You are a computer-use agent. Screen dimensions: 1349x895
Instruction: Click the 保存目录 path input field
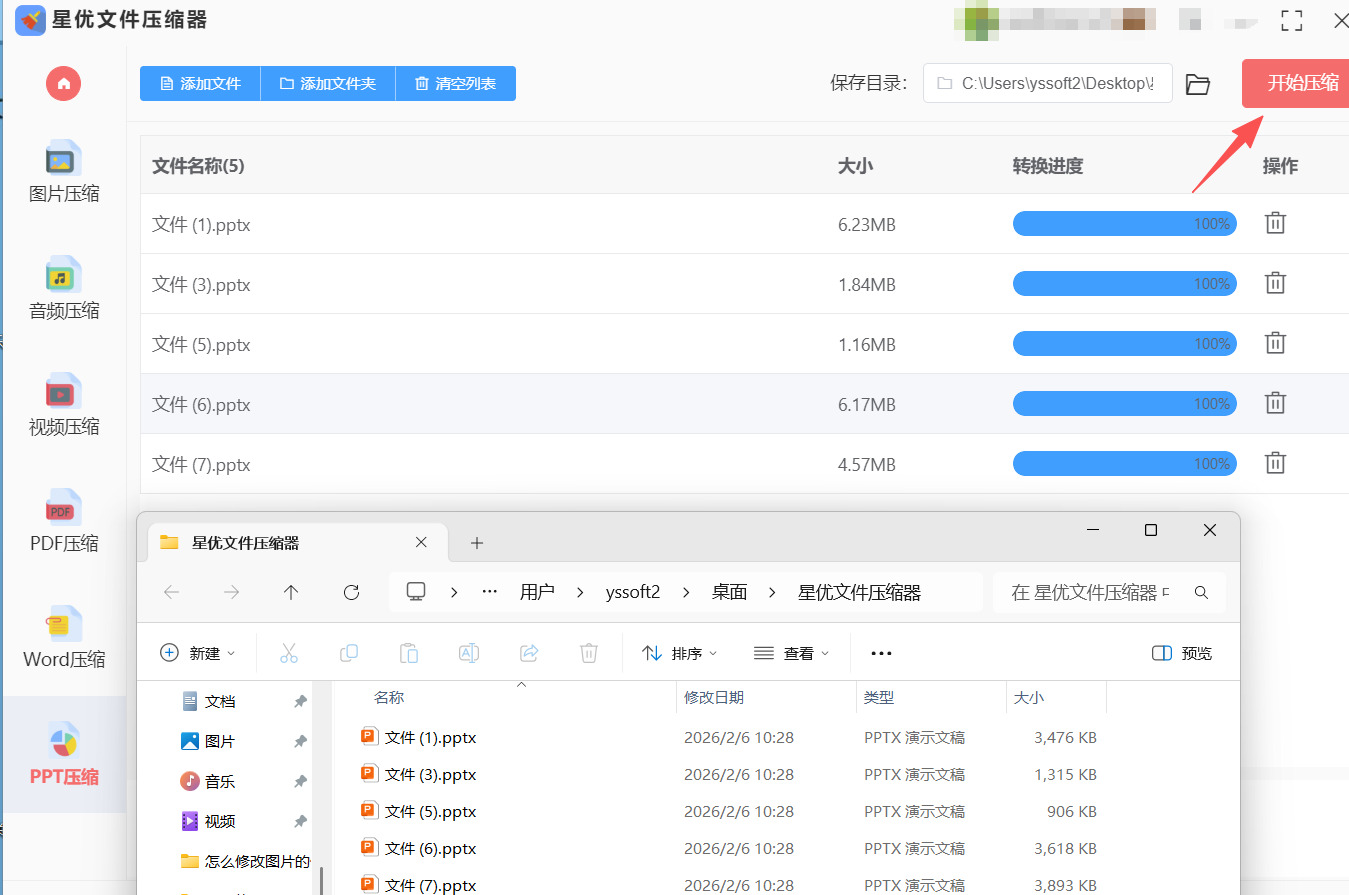click(1047, 84)
